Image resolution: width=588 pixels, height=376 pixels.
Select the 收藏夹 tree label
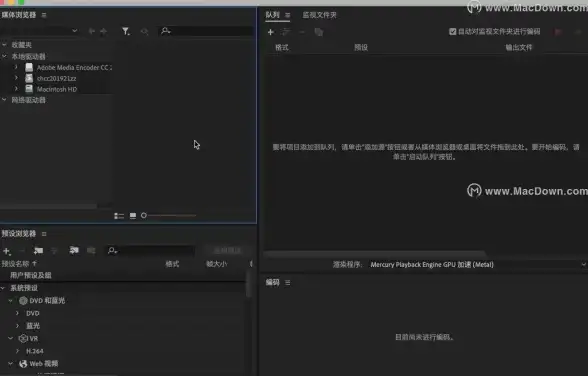tap(21, 45)
